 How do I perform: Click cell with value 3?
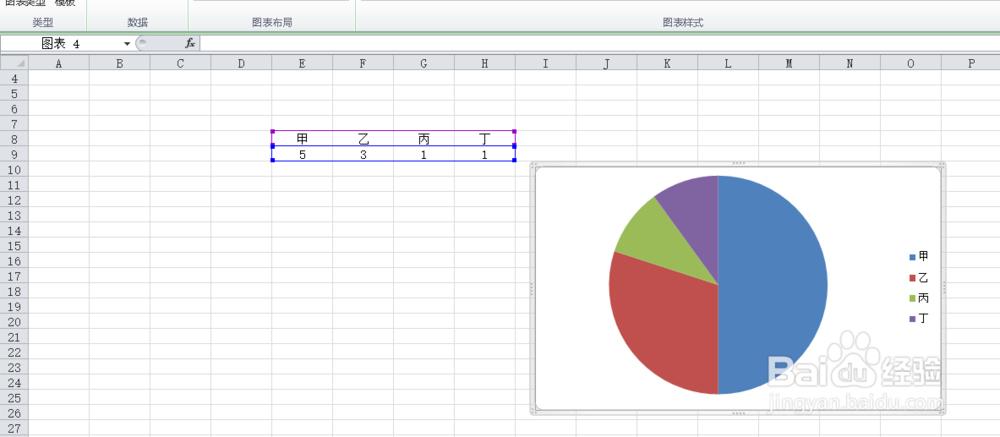point(363,154)
